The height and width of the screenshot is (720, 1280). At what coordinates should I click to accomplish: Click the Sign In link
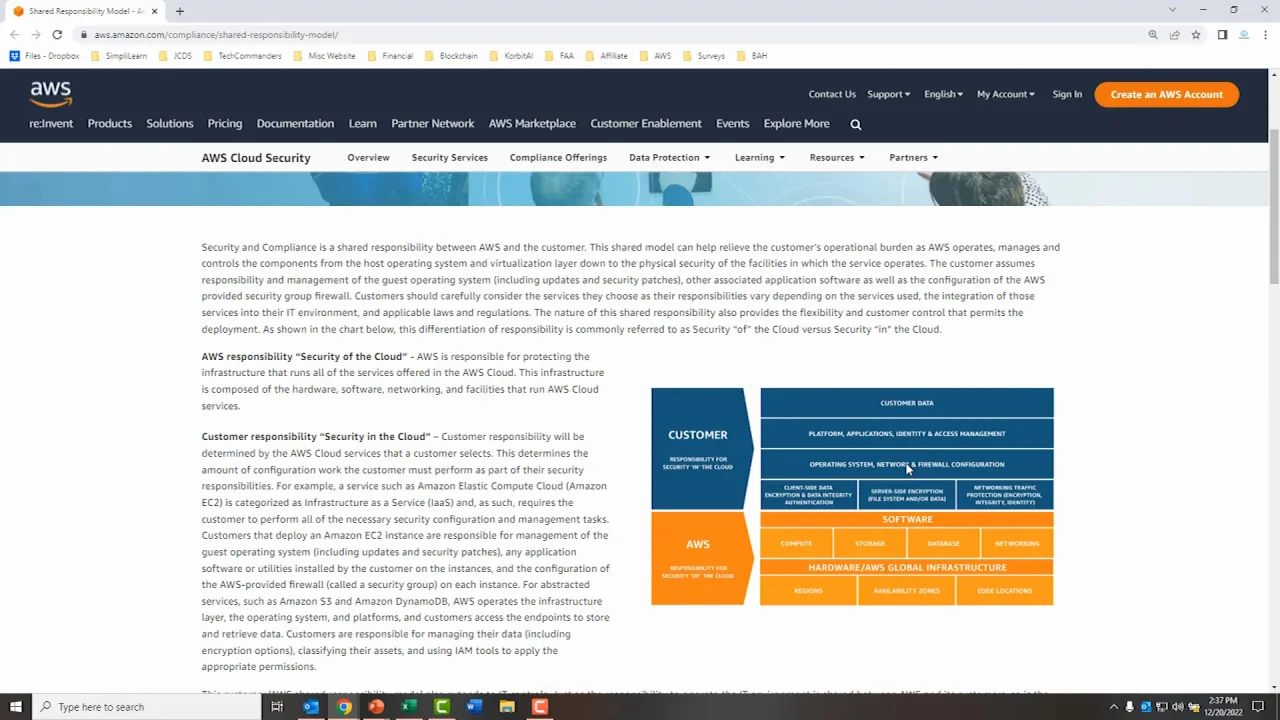click(1067, 94)
